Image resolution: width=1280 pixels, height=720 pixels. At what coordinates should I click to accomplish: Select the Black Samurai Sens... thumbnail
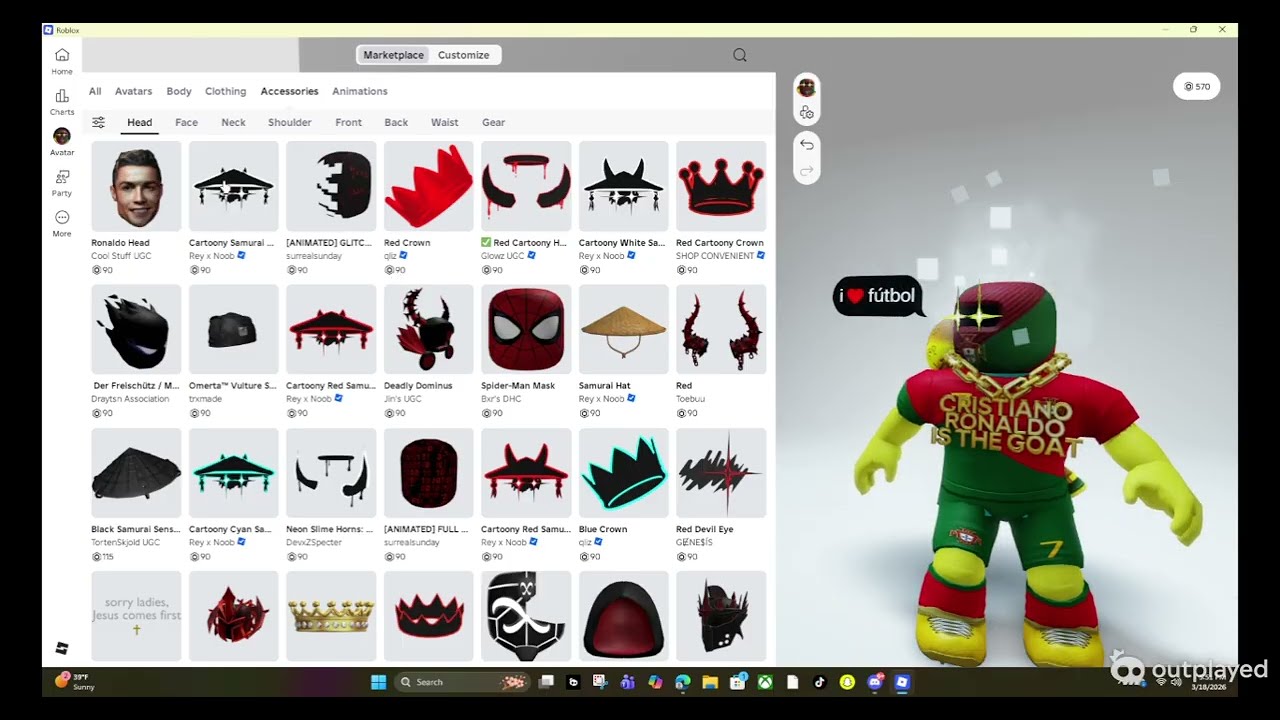(x=136, y=473)
